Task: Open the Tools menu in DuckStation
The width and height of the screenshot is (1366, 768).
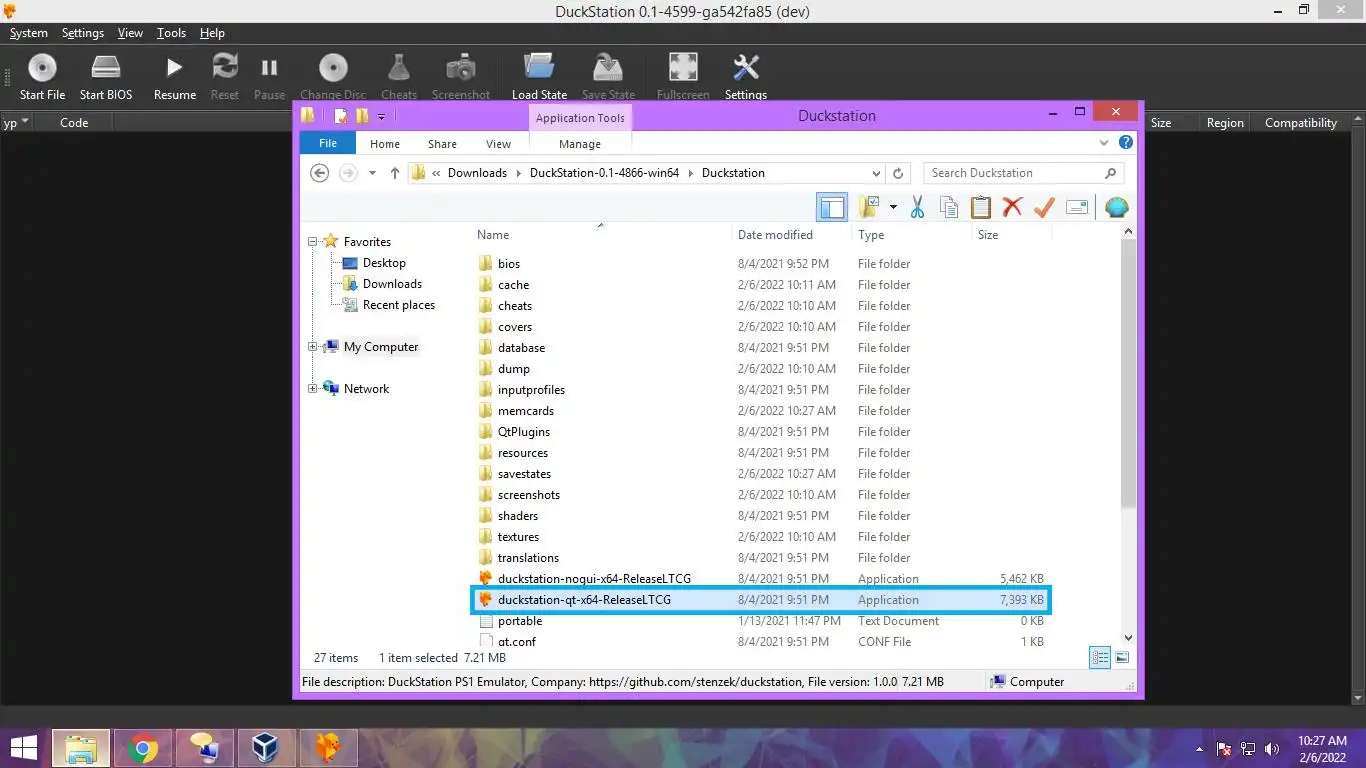Action: pyautogui.click(x=171, y=33)
